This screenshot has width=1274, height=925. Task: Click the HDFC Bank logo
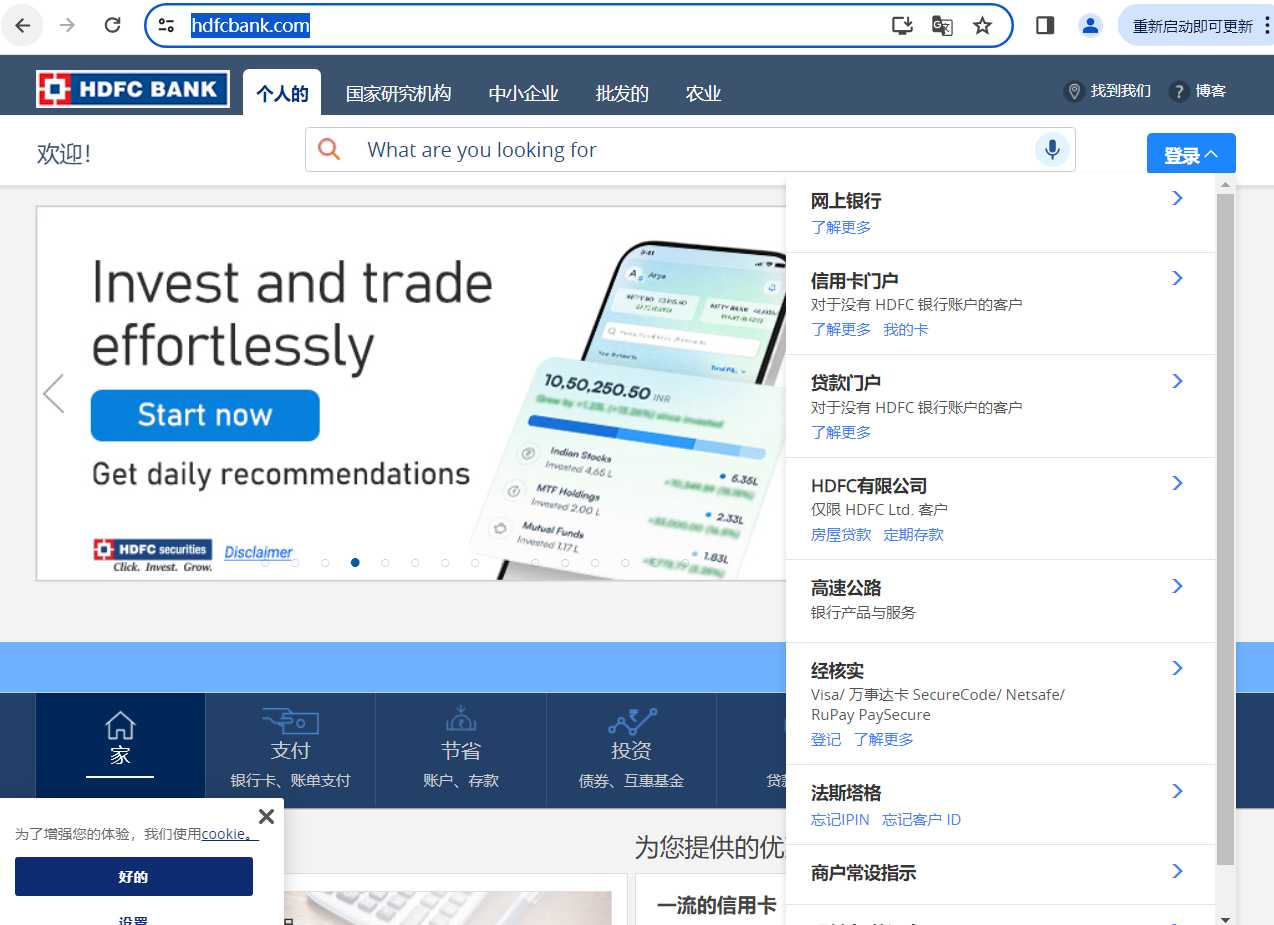point(133,89)
